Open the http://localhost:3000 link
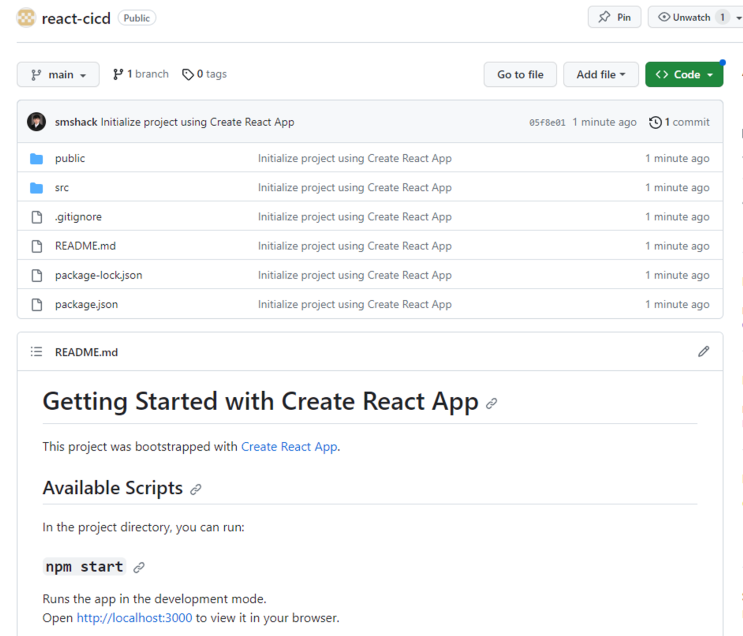743x636 pixels. coord(135,618)
